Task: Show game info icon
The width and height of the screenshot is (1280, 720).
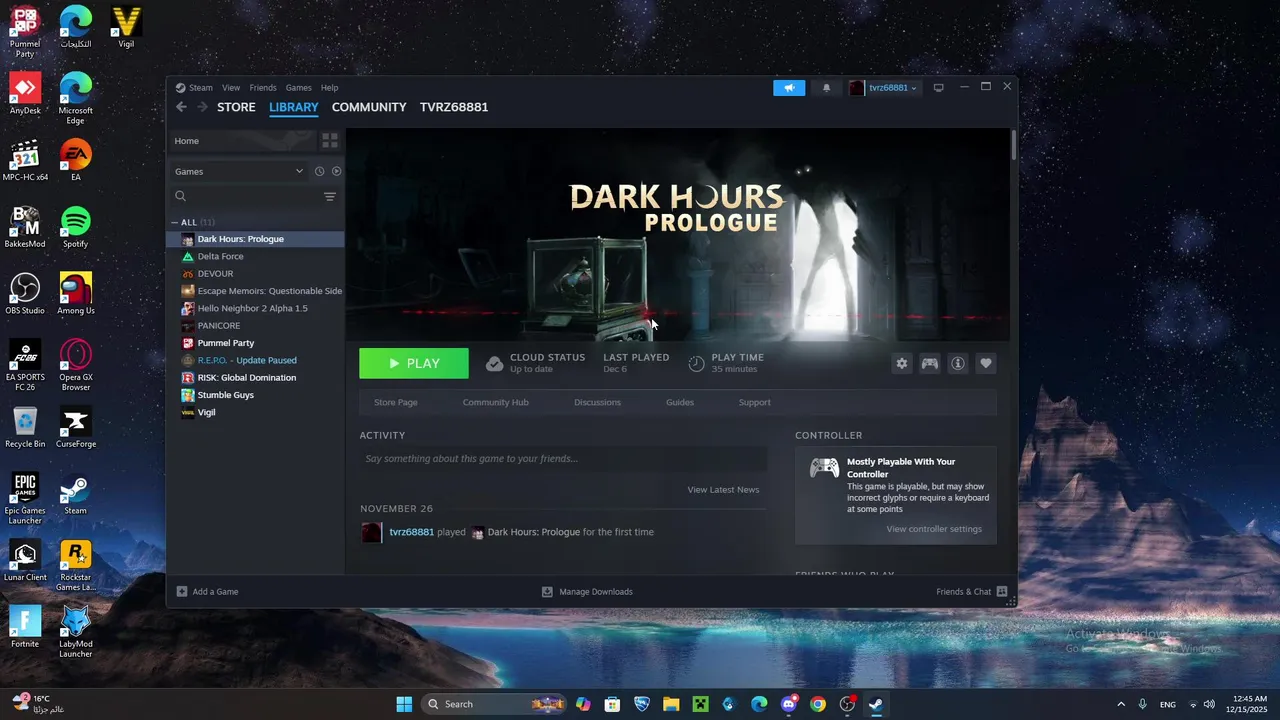Action: tap(958, 363)
